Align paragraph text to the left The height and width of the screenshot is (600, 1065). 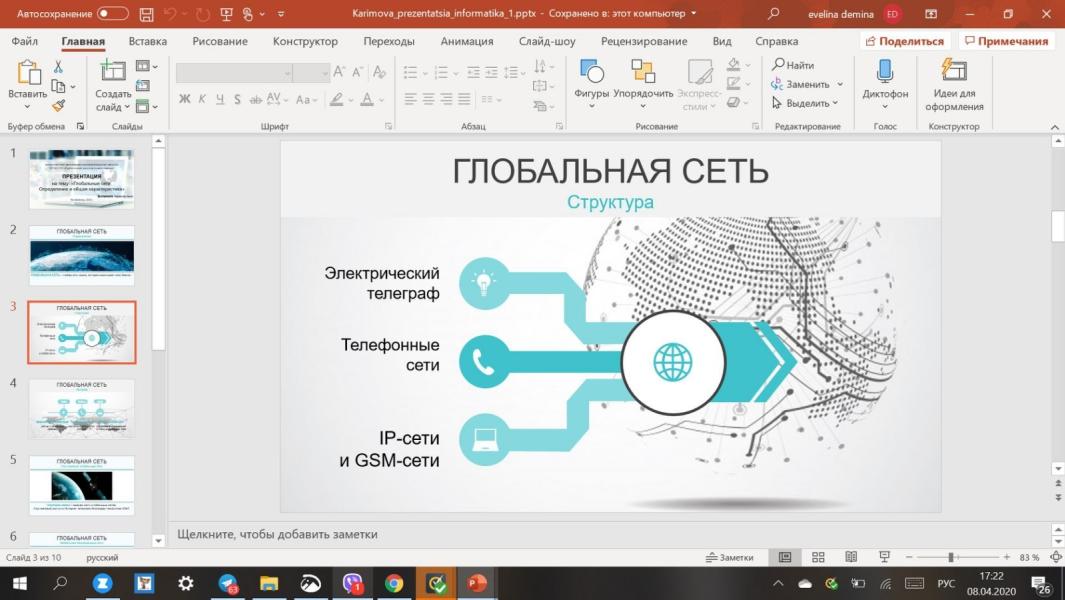[x=410, y=99]
